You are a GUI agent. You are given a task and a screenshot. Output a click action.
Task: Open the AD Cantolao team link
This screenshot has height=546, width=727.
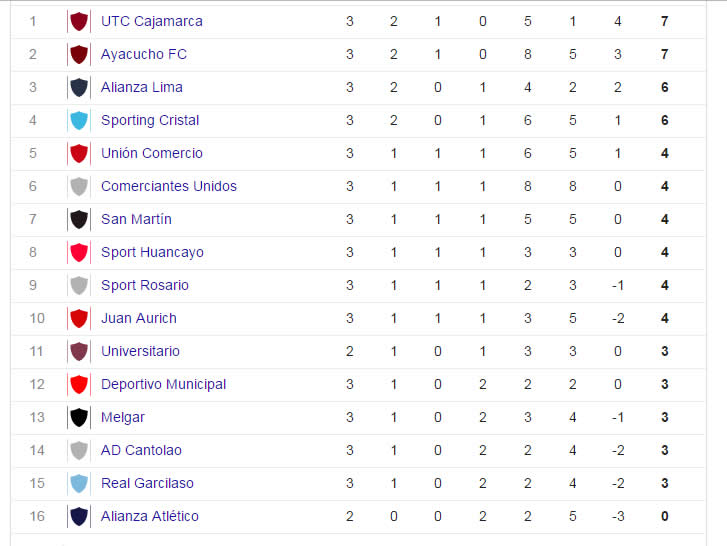click(141, 451)
